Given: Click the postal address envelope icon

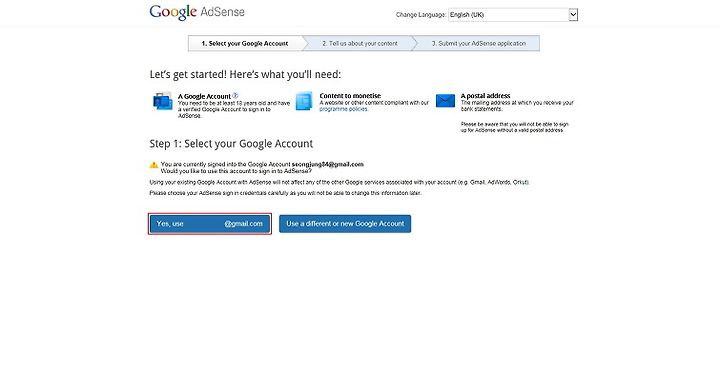Looking at the screenshot, I should coord(445,101).
